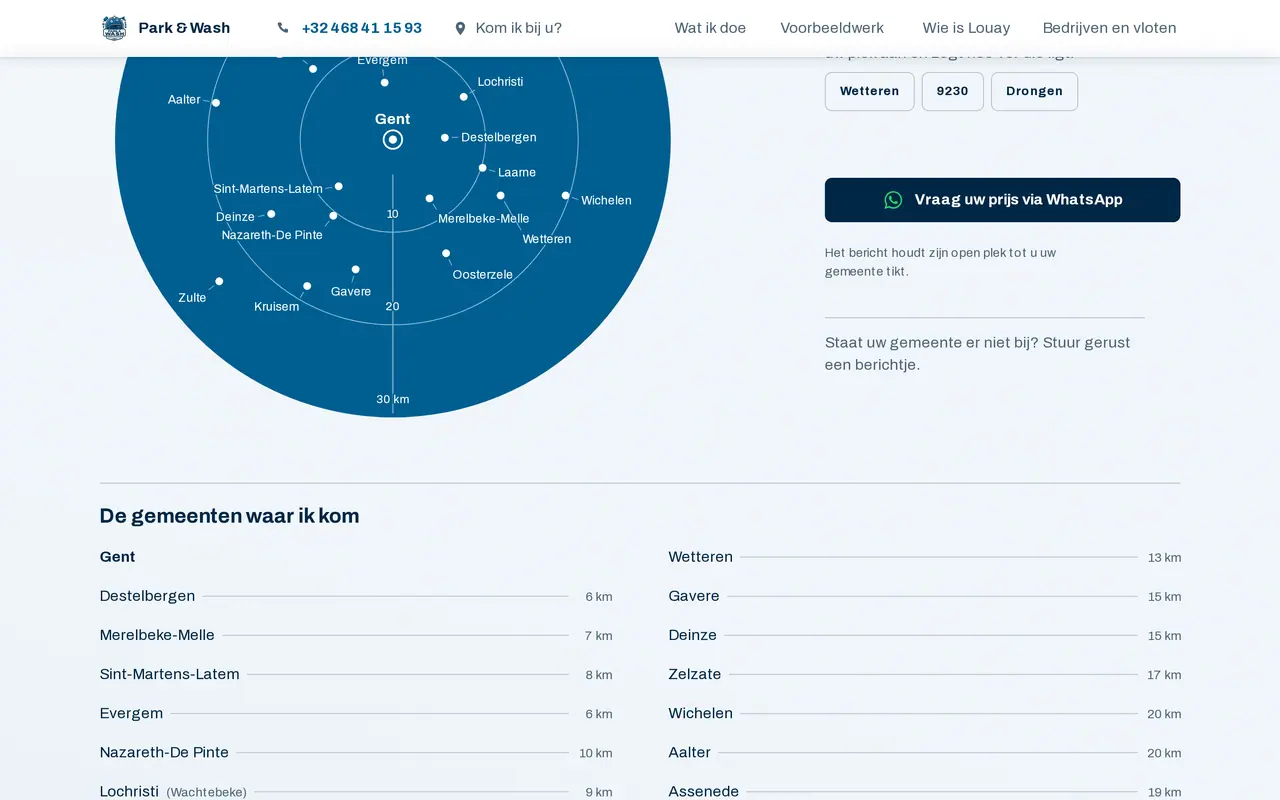1280x800 pixels.
Task: Select the Deinze dot on the map
Action: tap(271, 214)
